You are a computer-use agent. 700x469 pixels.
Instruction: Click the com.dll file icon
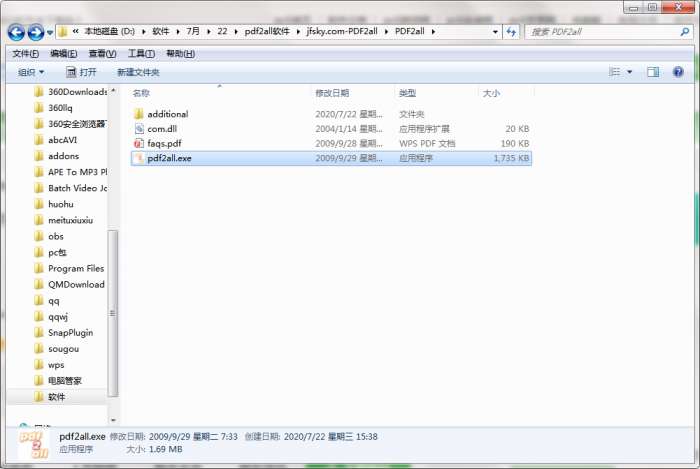139,129
